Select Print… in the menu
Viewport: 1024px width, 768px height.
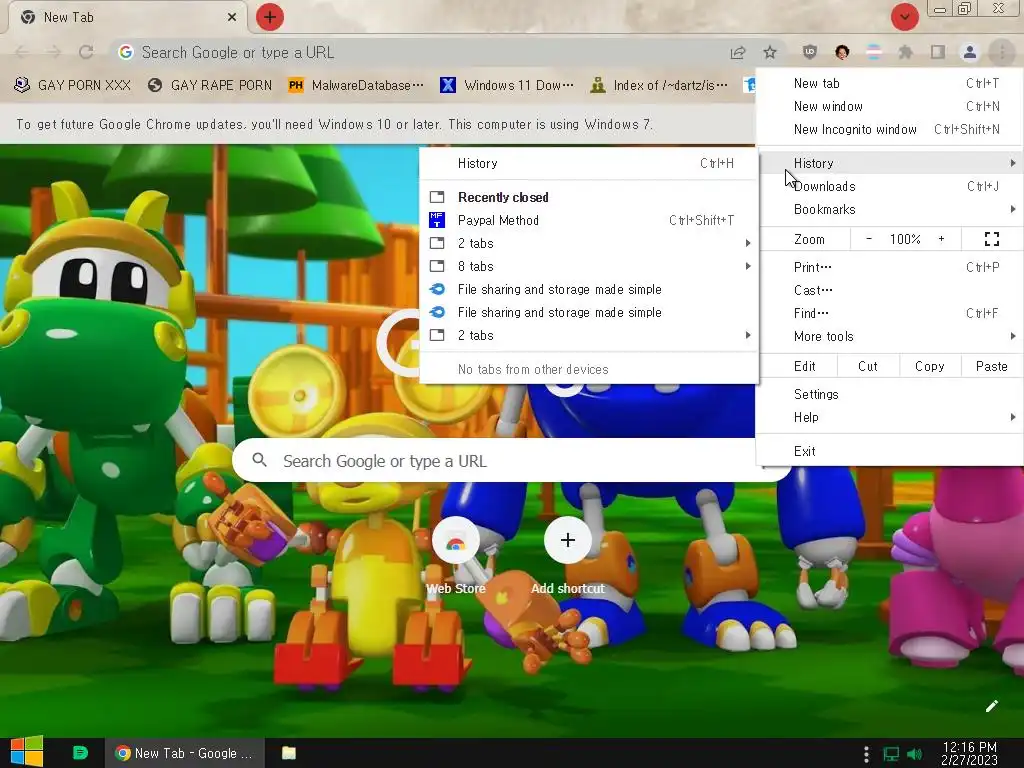coord(890,266)
